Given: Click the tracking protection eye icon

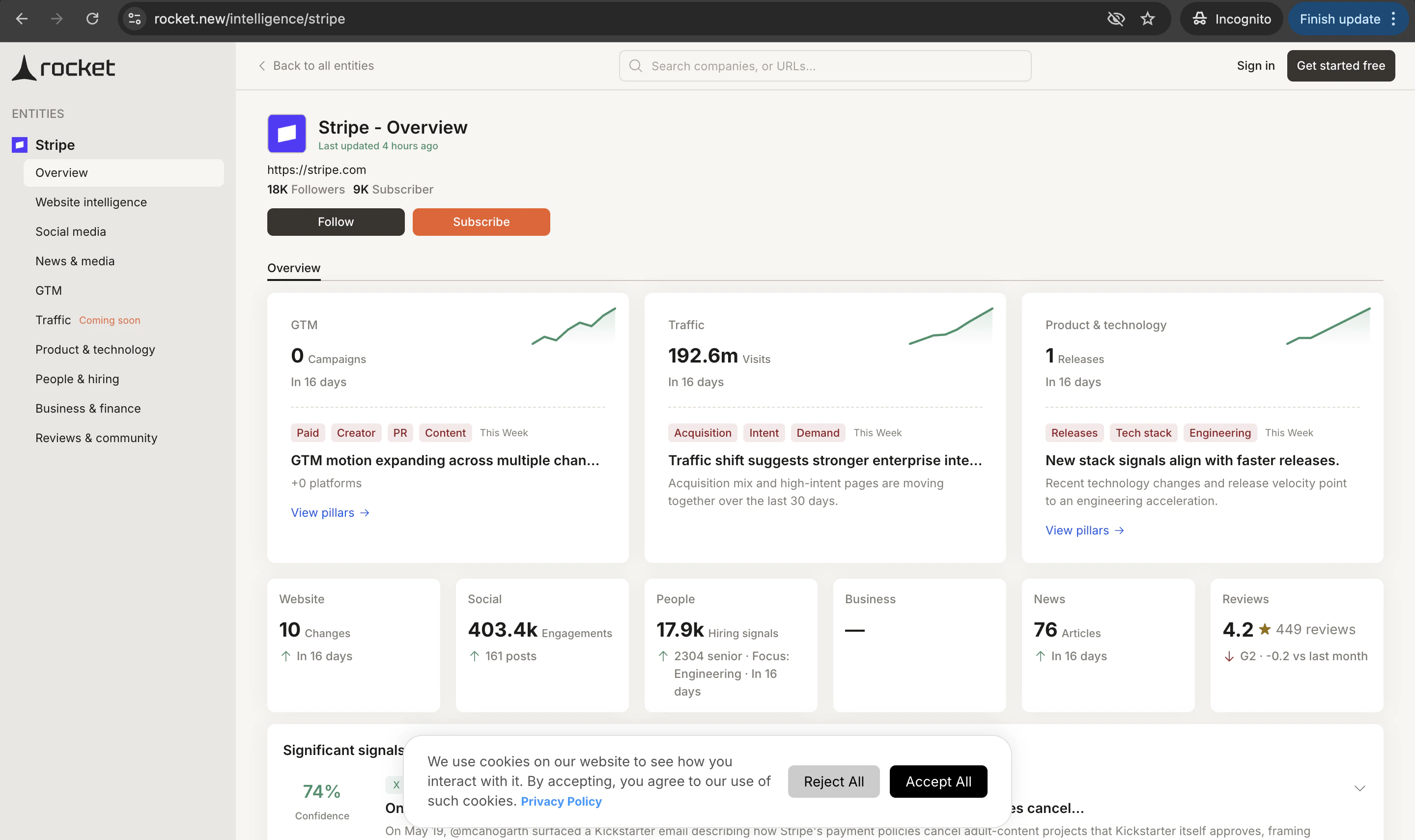Looking at the screenshot, I should pyautogui.click(x=1116, y=19).
